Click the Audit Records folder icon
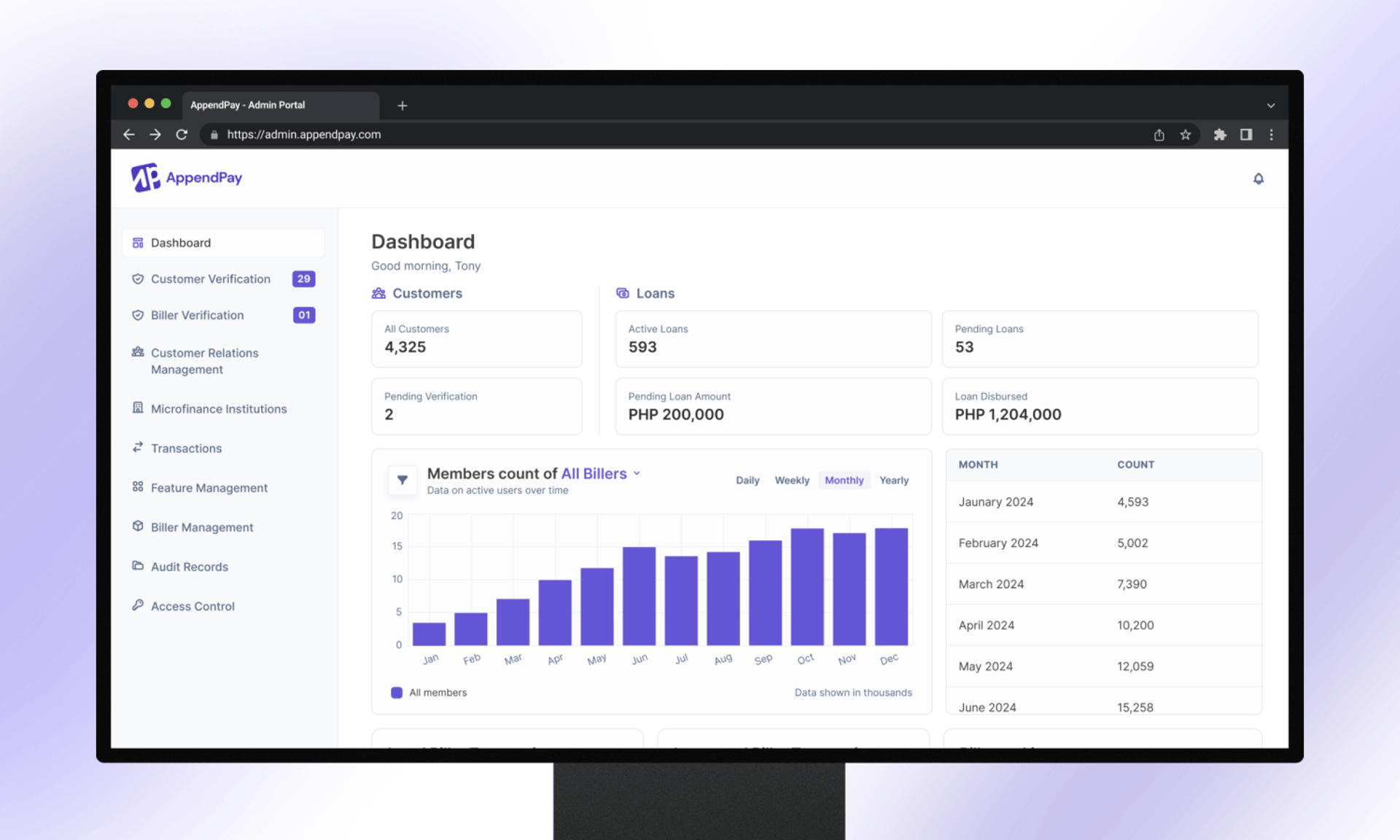This screenshot has width=1400, height=840. click(138, 565)
